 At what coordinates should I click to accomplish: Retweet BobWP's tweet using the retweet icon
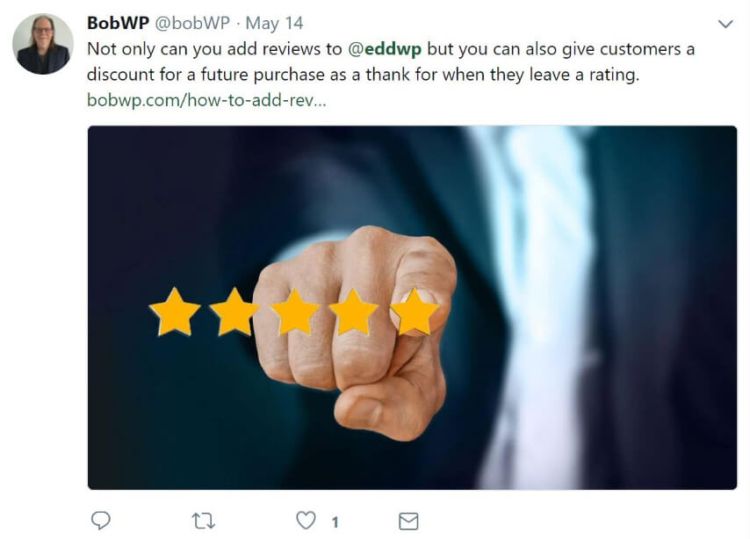pyautogui.click(x=203, y=521)
